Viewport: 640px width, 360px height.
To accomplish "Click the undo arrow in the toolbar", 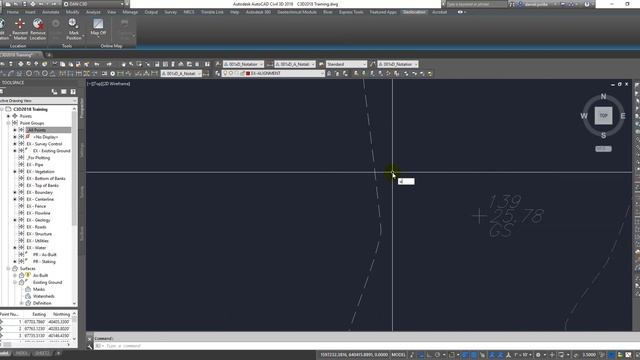I will click(x=97, y=64).
